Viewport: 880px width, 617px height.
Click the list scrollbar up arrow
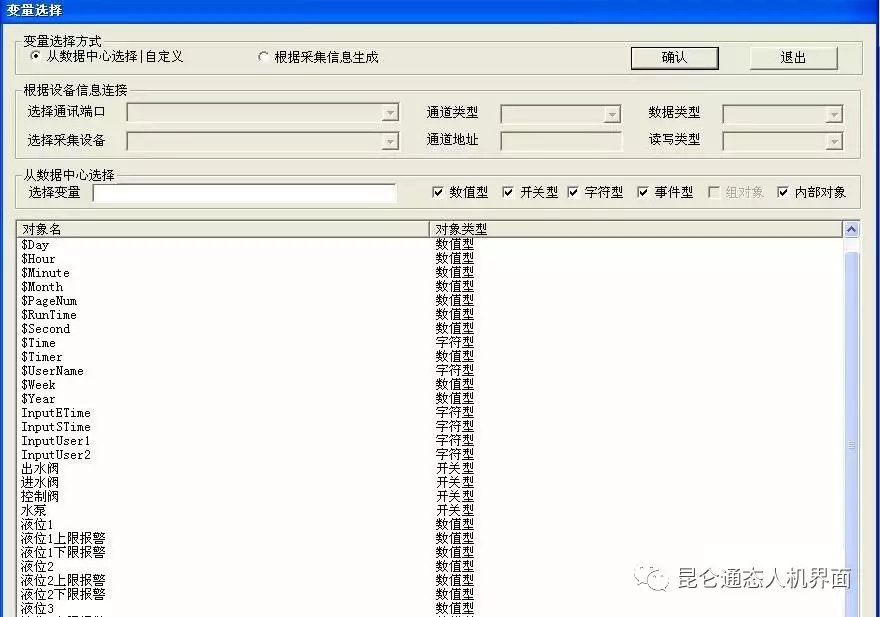click(852, 229)
